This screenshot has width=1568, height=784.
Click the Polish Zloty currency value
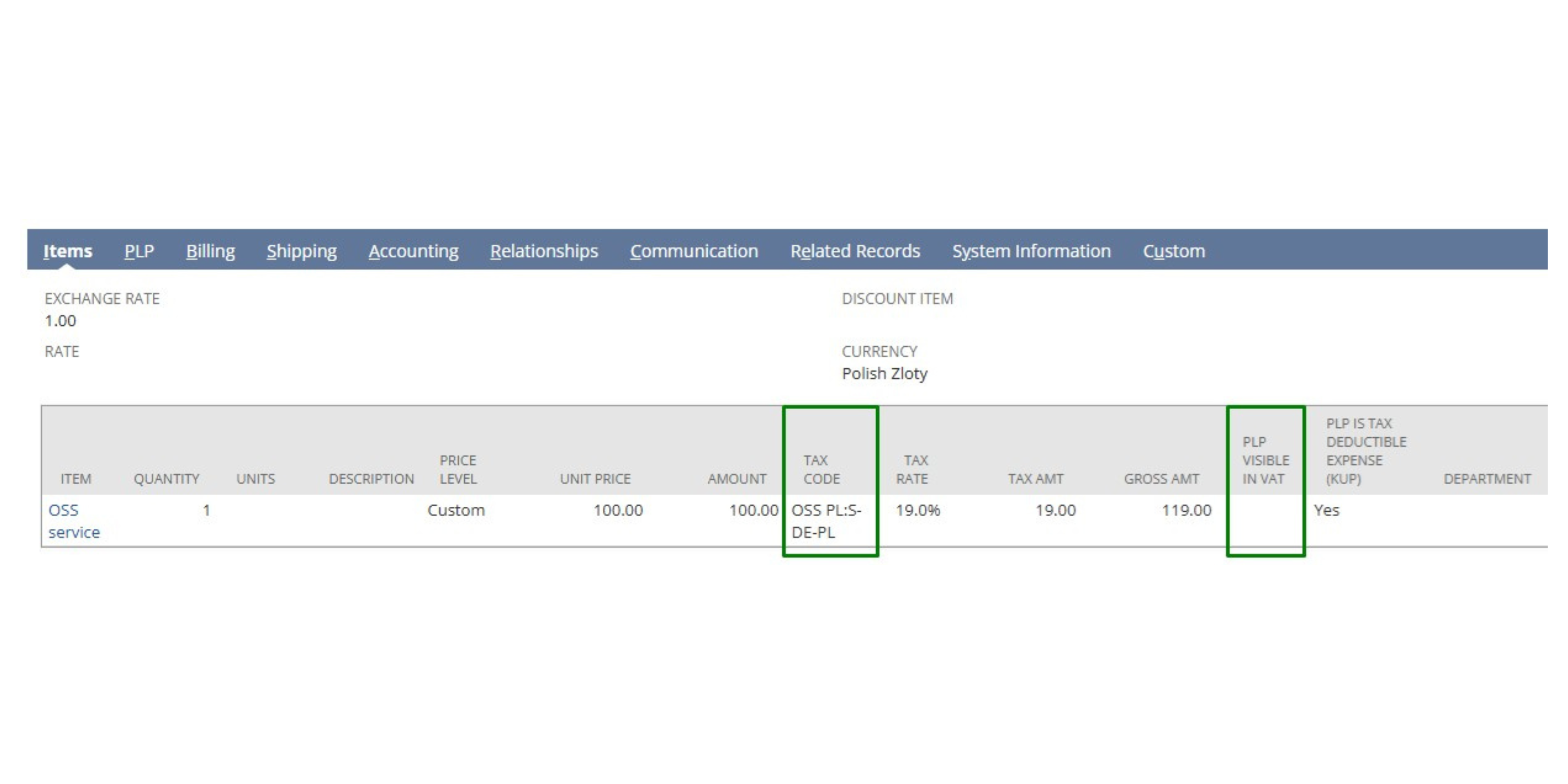point(884,374)
